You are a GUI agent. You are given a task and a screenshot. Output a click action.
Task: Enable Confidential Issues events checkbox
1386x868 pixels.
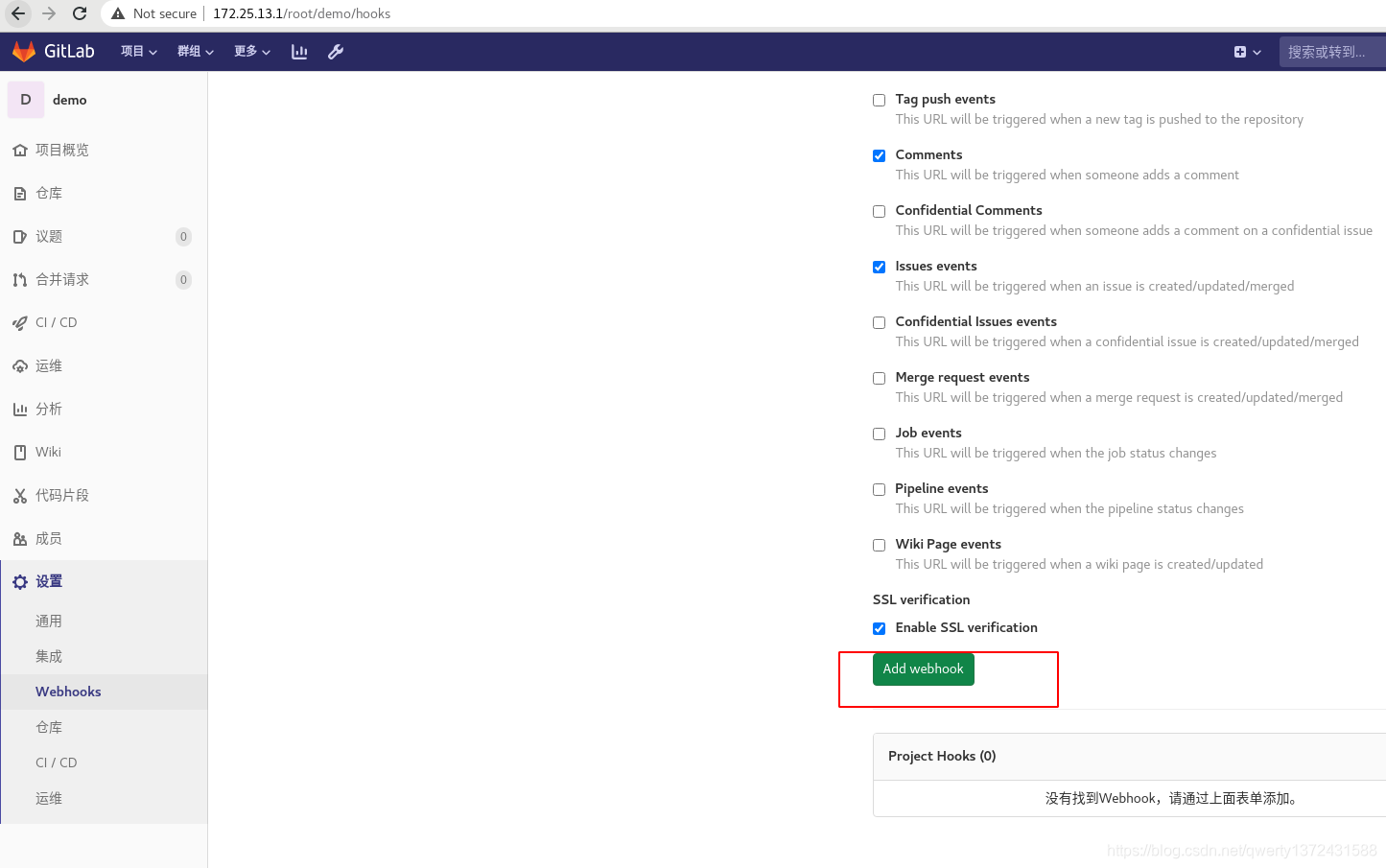point(879,322)
